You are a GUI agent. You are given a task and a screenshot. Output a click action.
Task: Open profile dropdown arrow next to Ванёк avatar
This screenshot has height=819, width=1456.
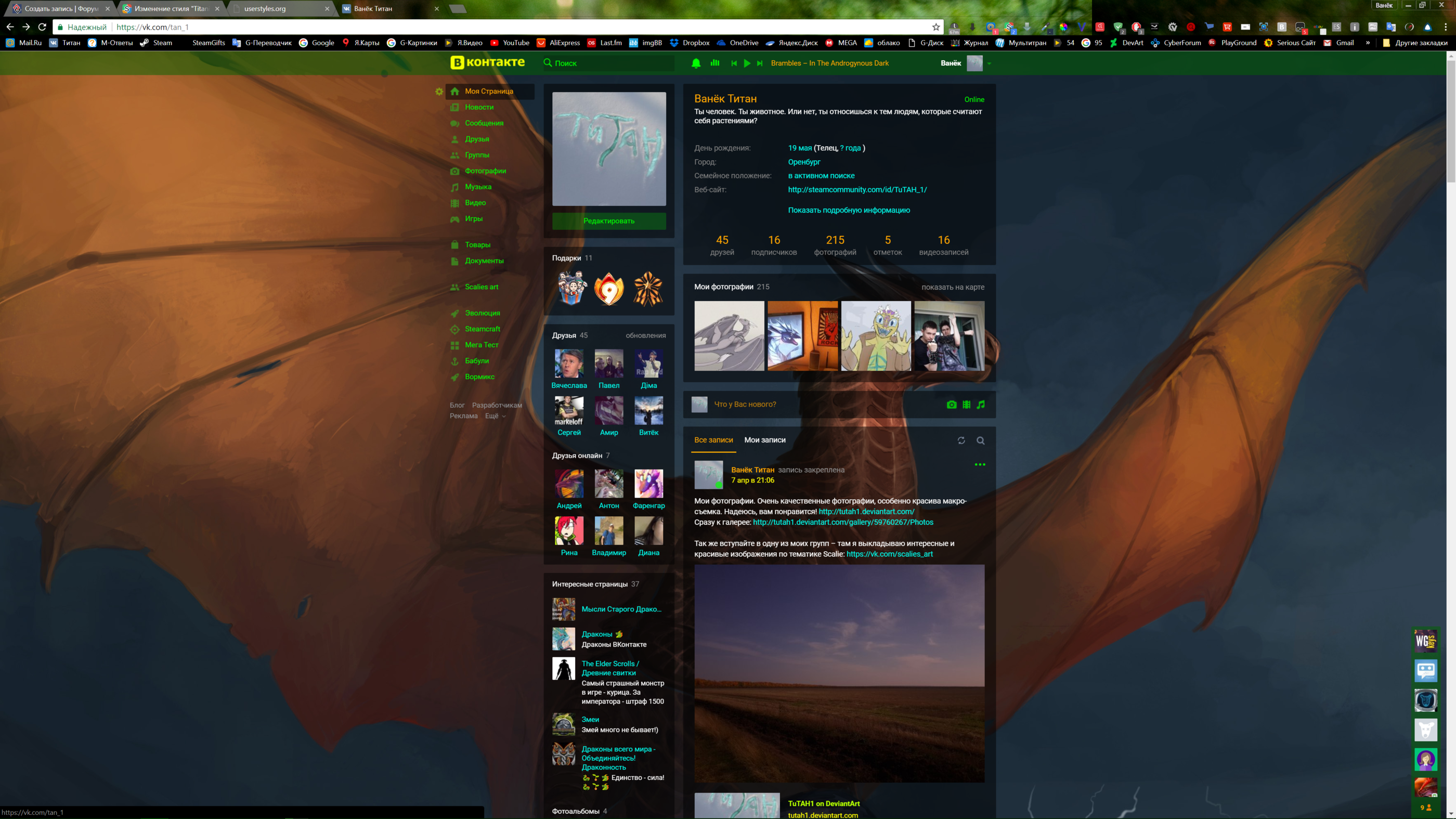point(989,64)
